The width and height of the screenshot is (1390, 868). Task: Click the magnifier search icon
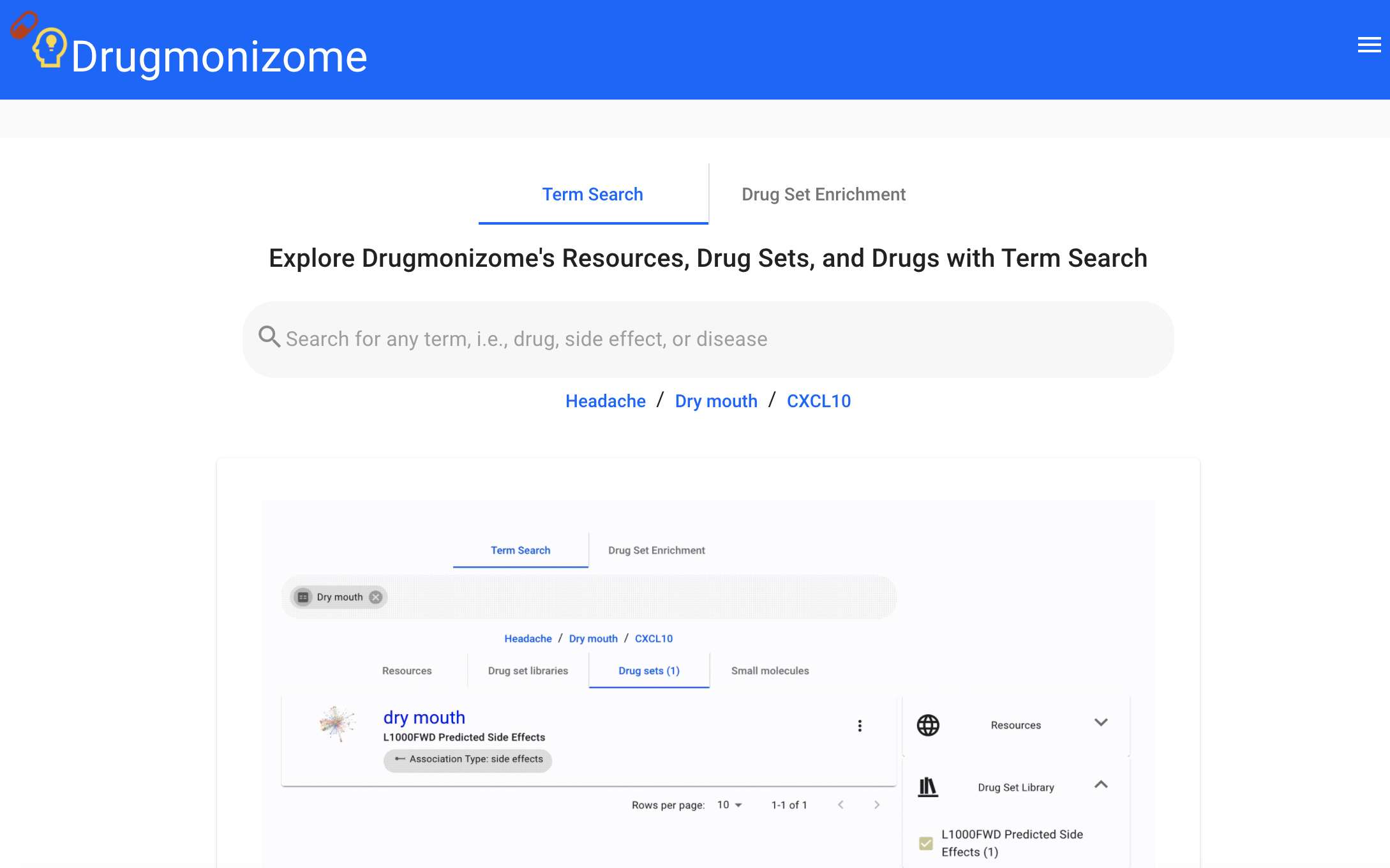click(x=269, y=336)
